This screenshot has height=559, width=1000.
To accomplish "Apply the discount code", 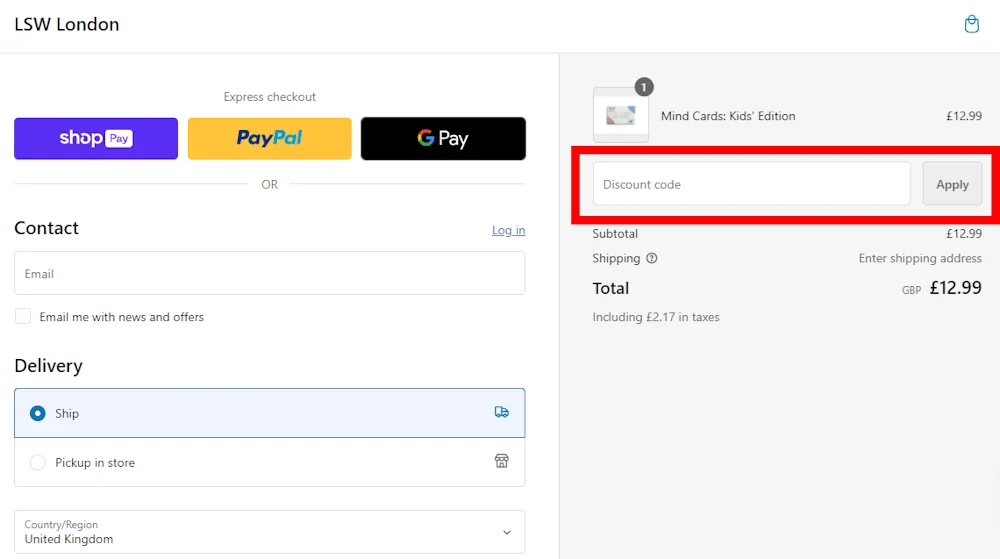I will [952, 184].
